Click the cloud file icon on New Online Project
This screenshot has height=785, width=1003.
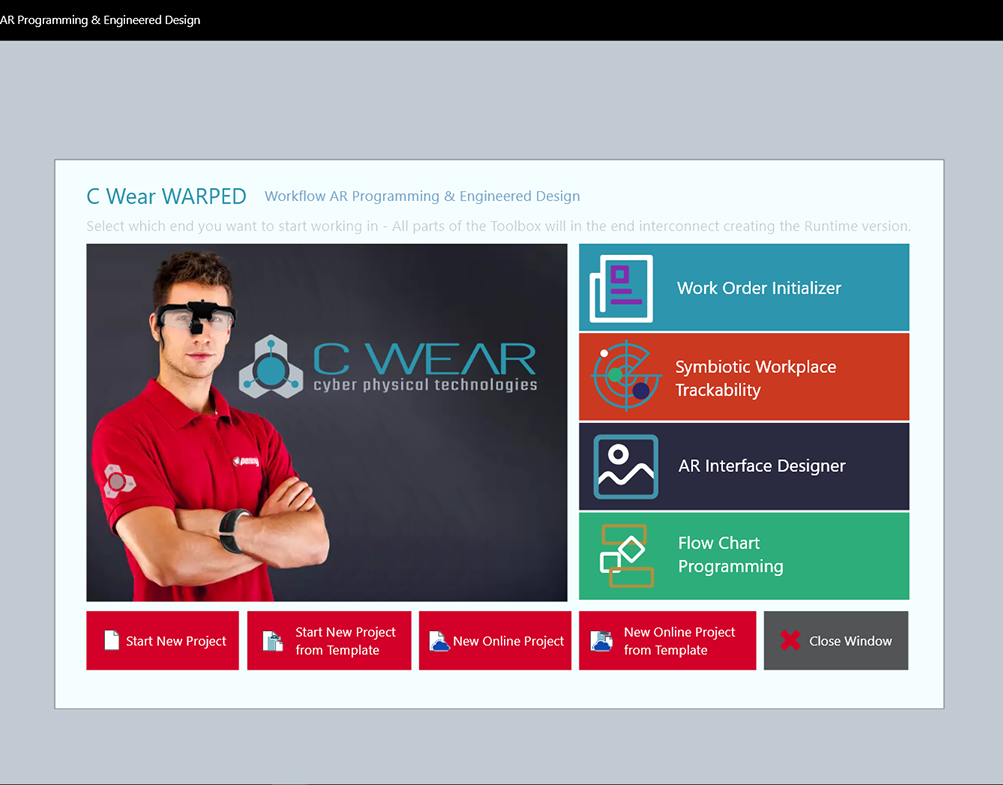tap(439, 640)
